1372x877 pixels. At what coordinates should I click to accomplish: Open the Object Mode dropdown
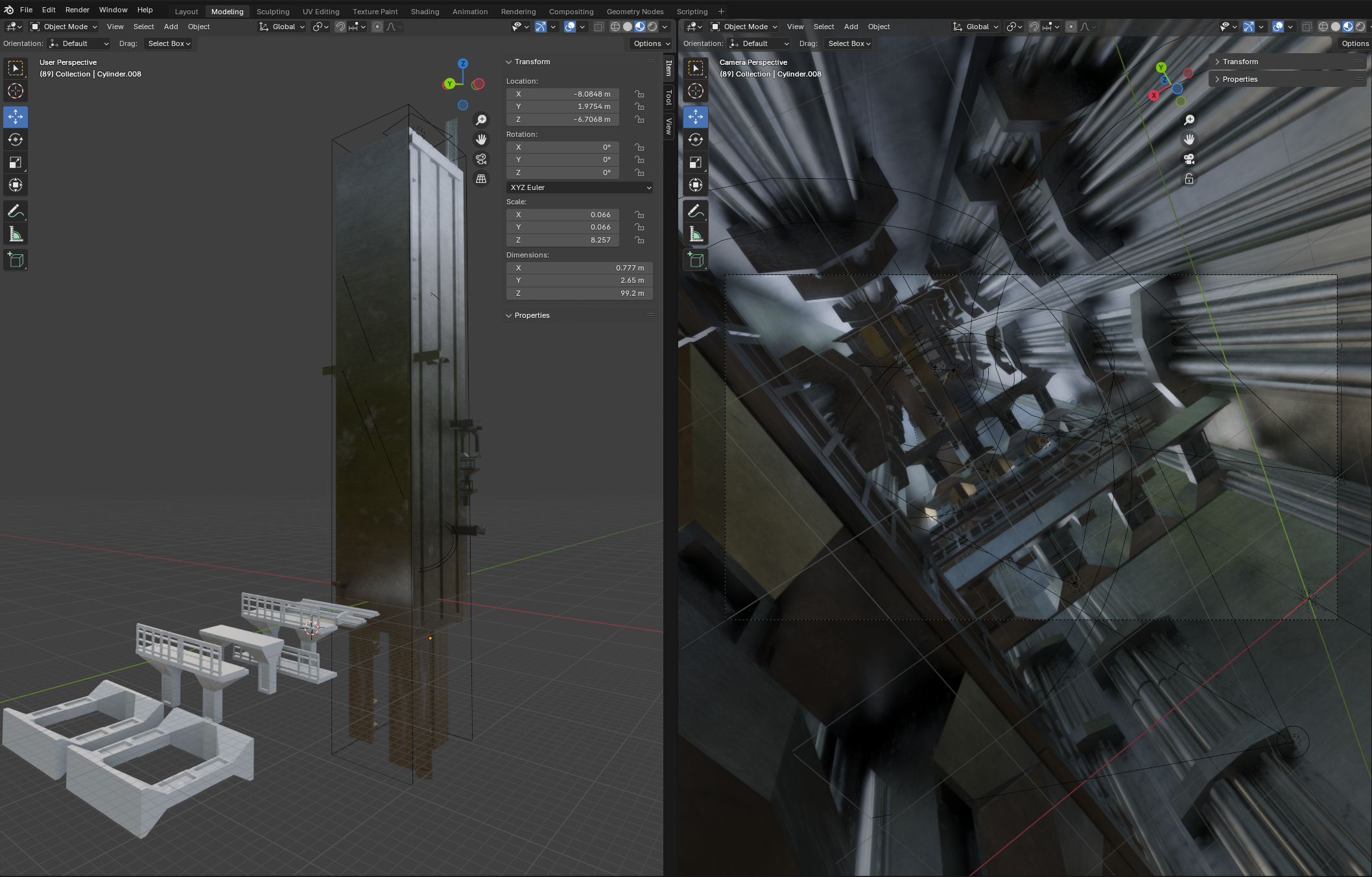(x=63, y=27)
